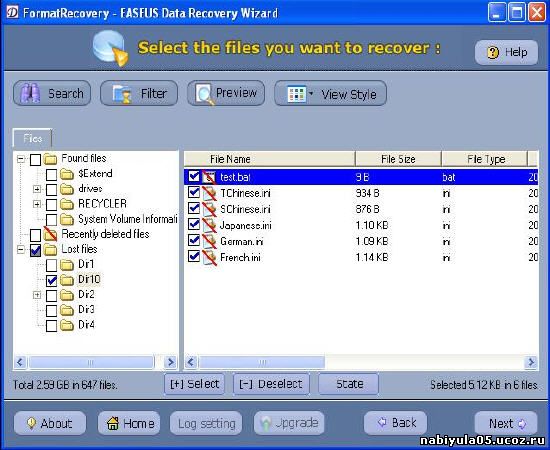Sort by File Type column header

[484, 159]
